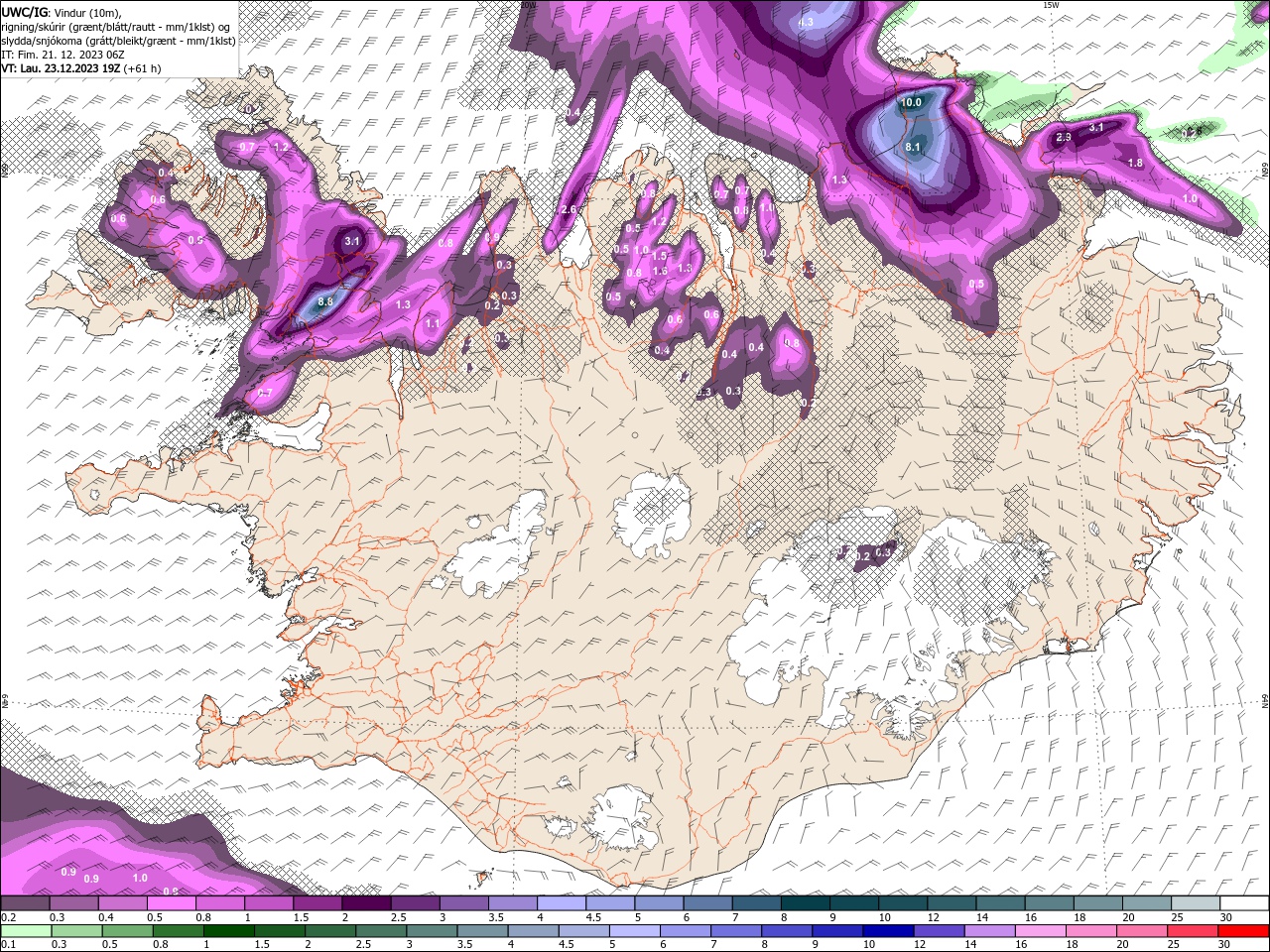Click the '0.1' label in the rain legend
This screenshot has height=952, width=1270.
(x=8, y=944)
